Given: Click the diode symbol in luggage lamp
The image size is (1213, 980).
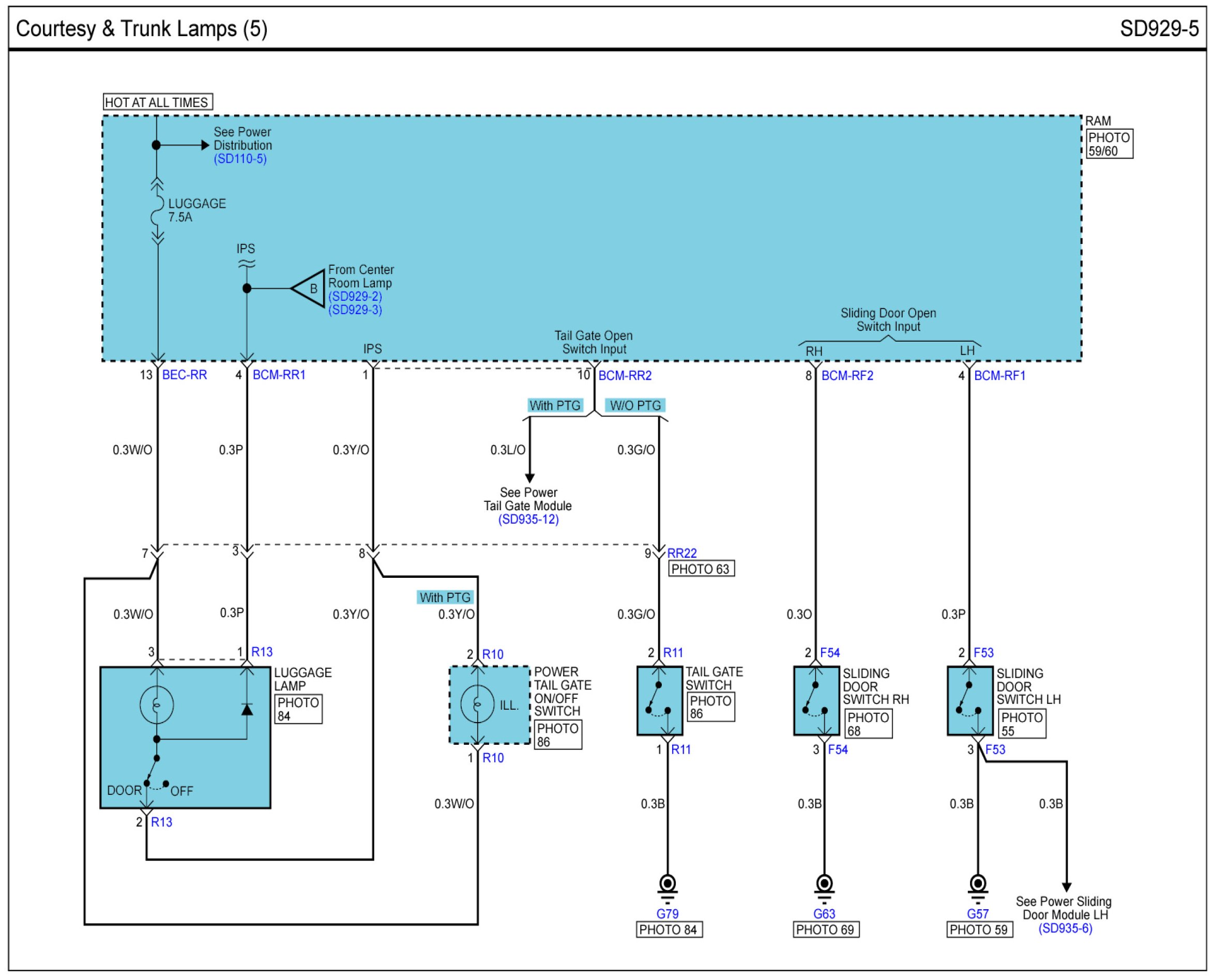Looking at the screenshot, I should click(x=247, y=709).
